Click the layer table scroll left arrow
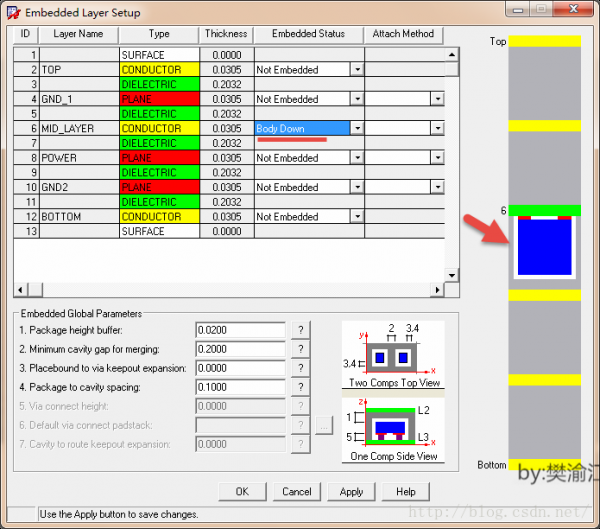 (x=21, y=290)
